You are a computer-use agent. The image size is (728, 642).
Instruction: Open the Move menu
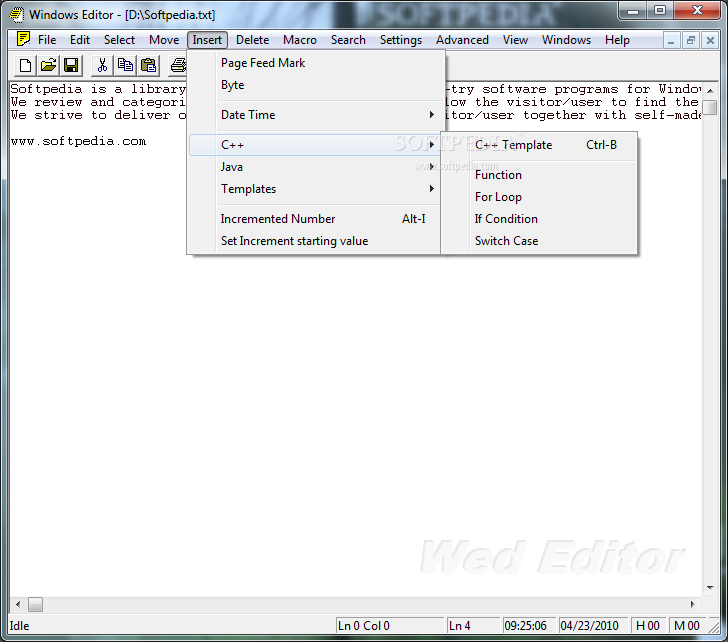(x=164, y=40)
